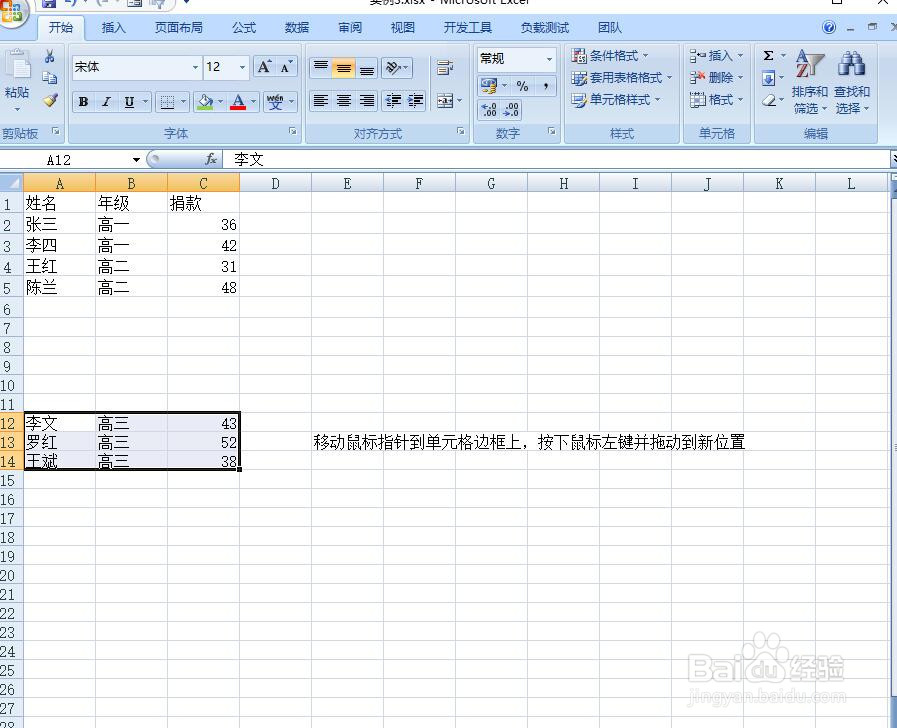Click 格式 in cells group
The width and height of the screenshot is (897, 728).
pos(716,100)
